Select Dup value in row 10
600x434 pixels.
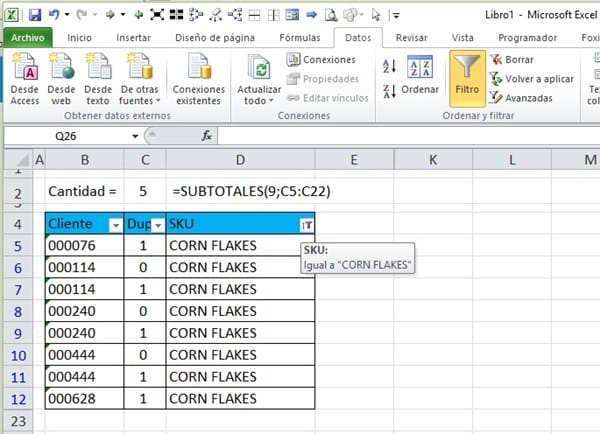145,355
